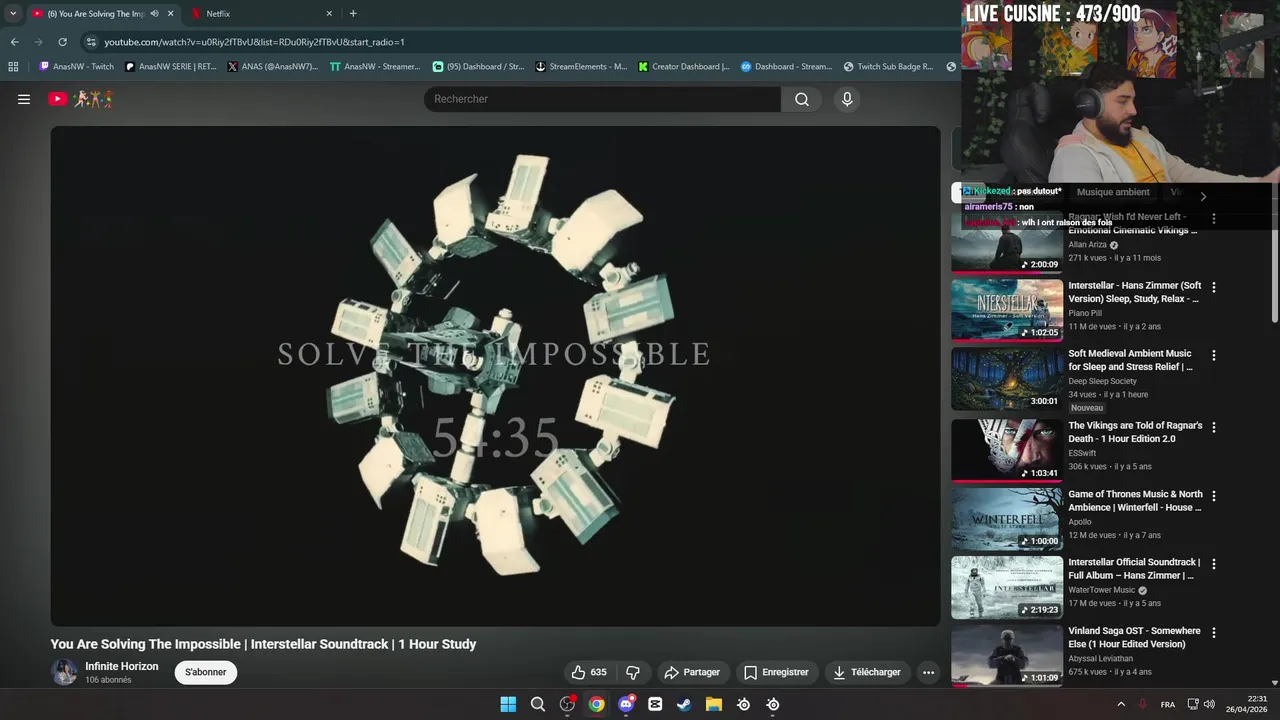Open Steam from the taskbar
Screen dimensions: 1280x720
(684, 704)
